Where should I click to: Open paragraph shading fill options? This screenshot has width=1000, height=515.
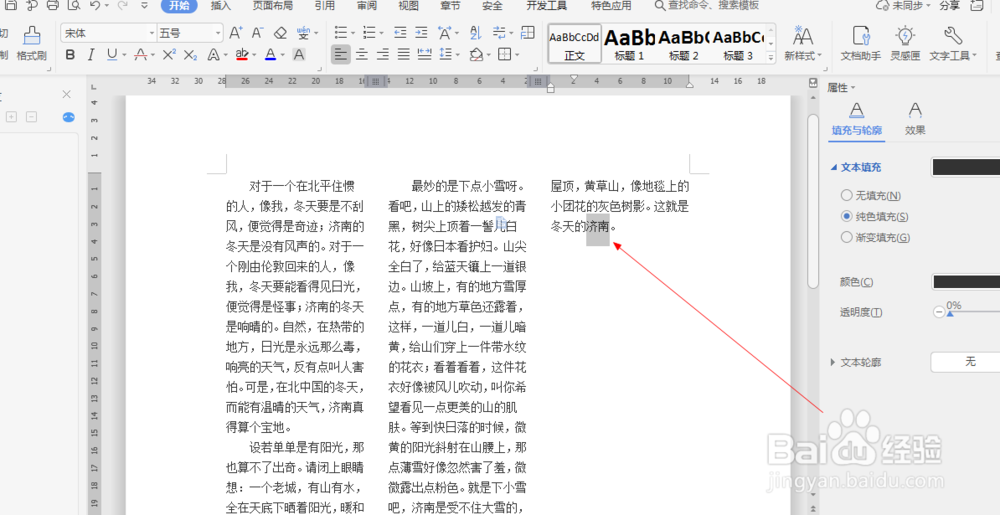[x=476, y=55]
